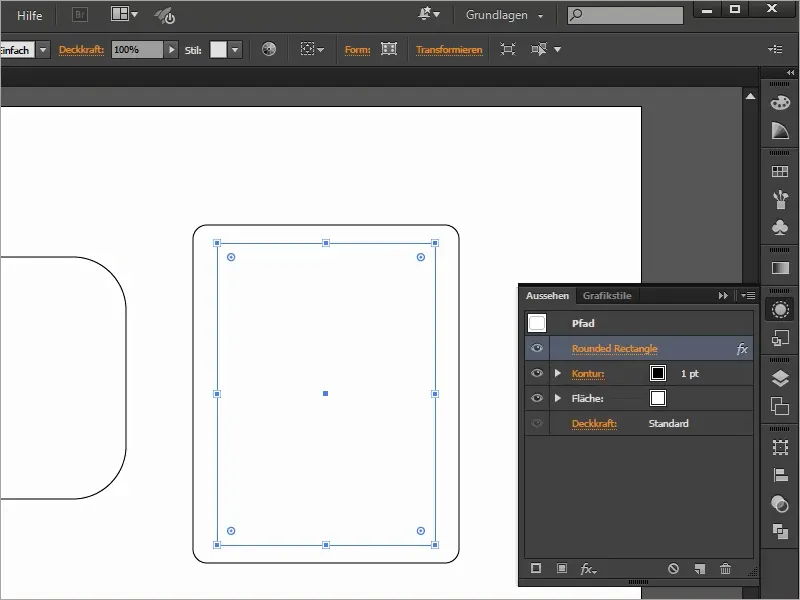
Task: Open the Rounded Rectangle effect link
Action: 614,348
